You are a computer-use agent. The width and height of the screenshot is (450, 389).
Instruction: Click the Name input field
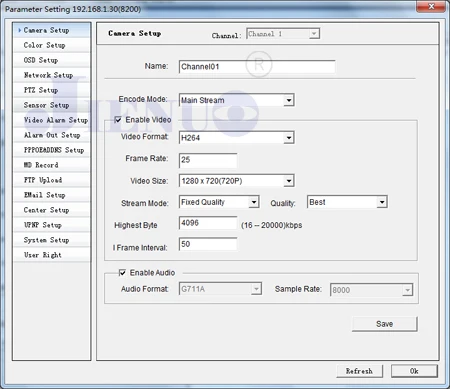pos(257,67)
